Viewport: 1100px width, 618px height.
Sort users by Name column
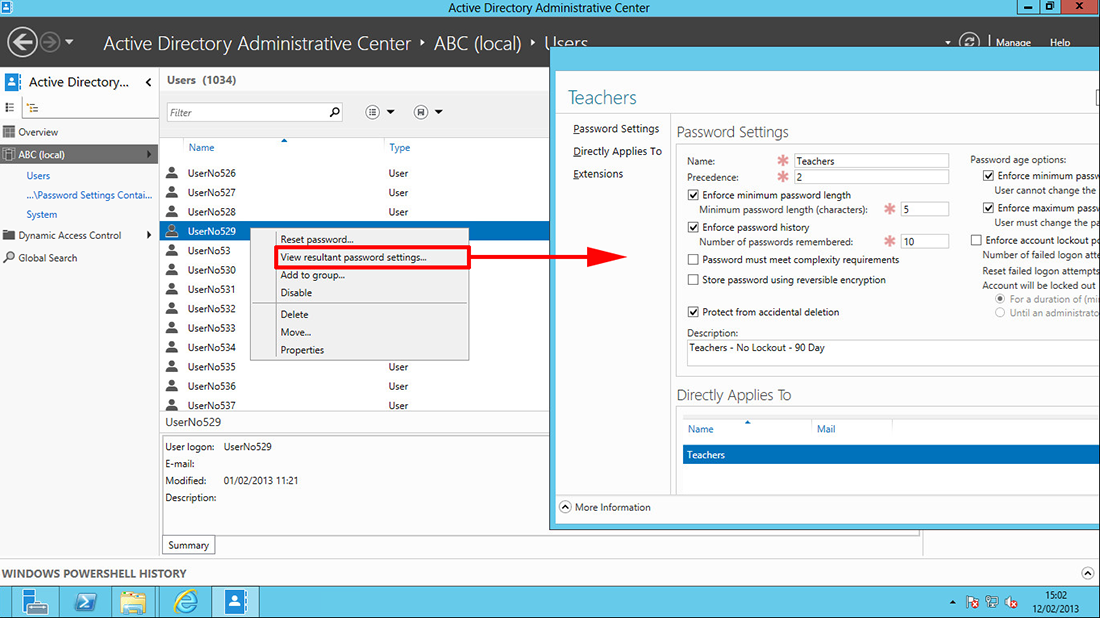click(x=201, y=147)
